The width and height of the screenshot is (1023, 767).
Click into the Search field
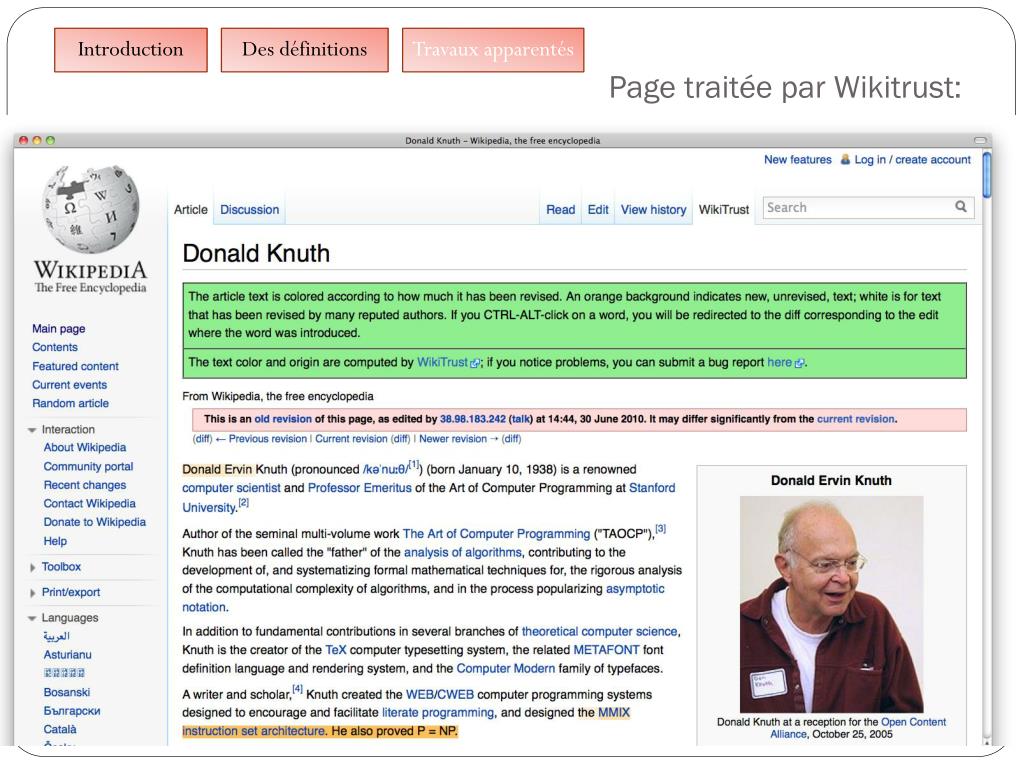click(858, 207)
